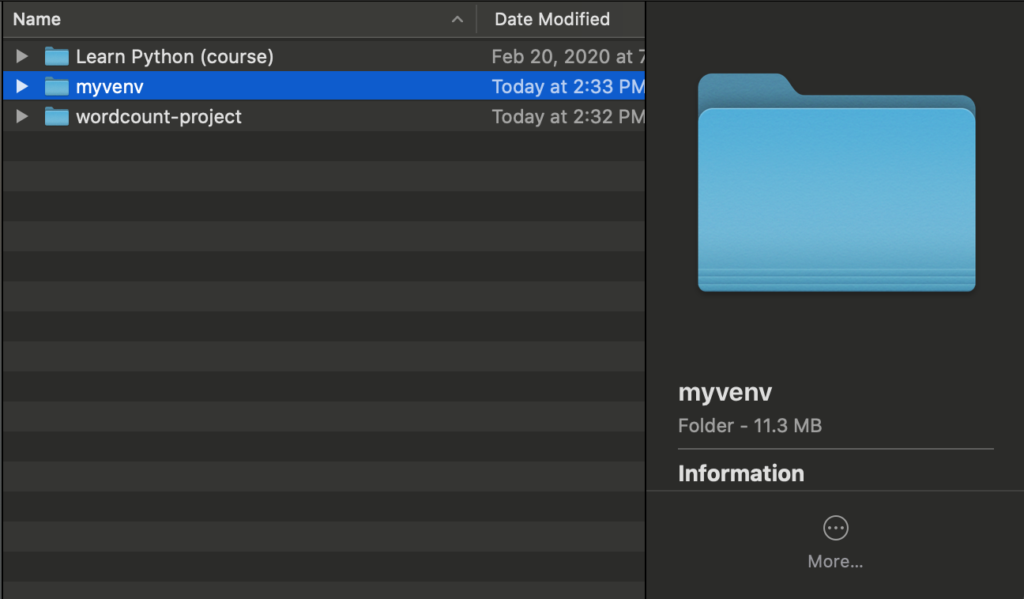Expand the myvenv folder disclosure triangle
This screenshot has width=1024, height=599.
pos(22,86)
